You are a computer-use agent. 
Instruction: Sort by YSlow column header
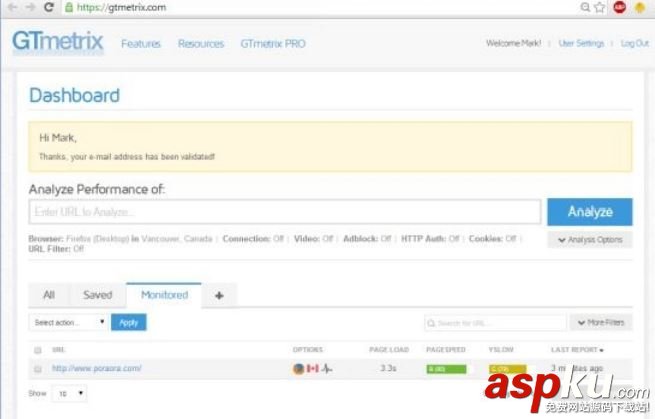pos(501,350)
